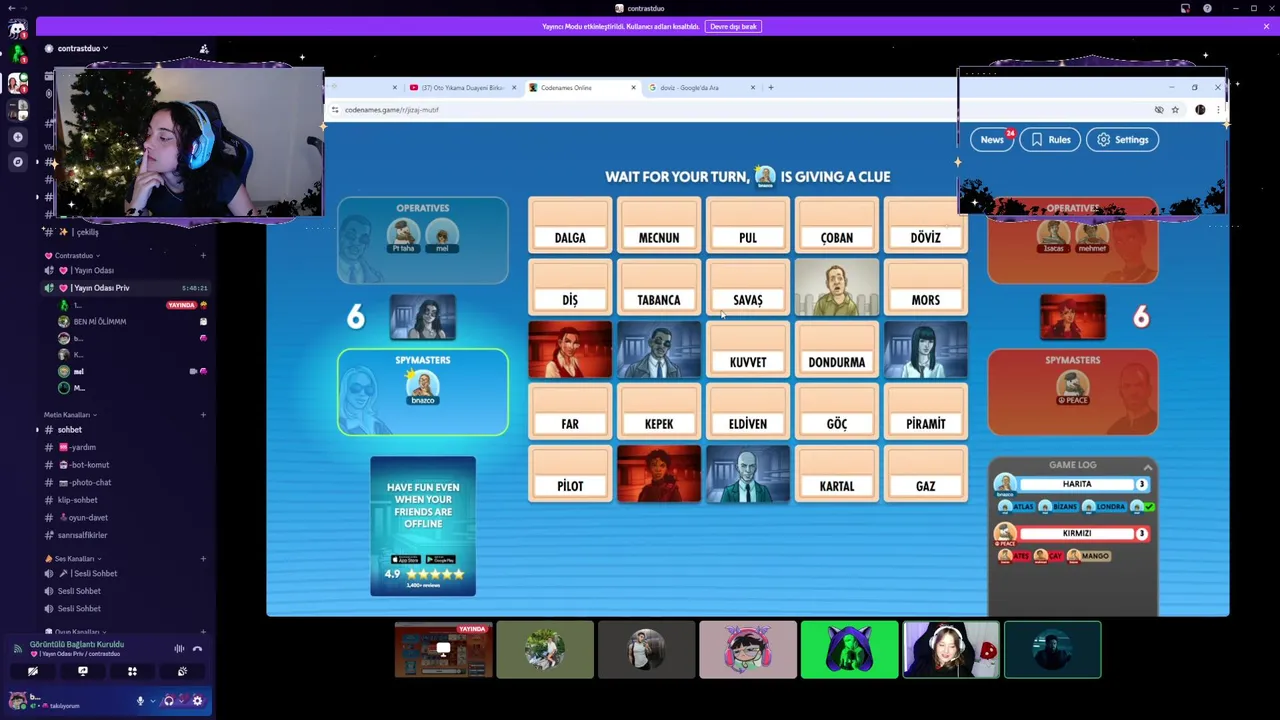Open Codenames Settings
This screenshot has width=1280, height=720.
pyautogui.click(x=1122, y=140)
